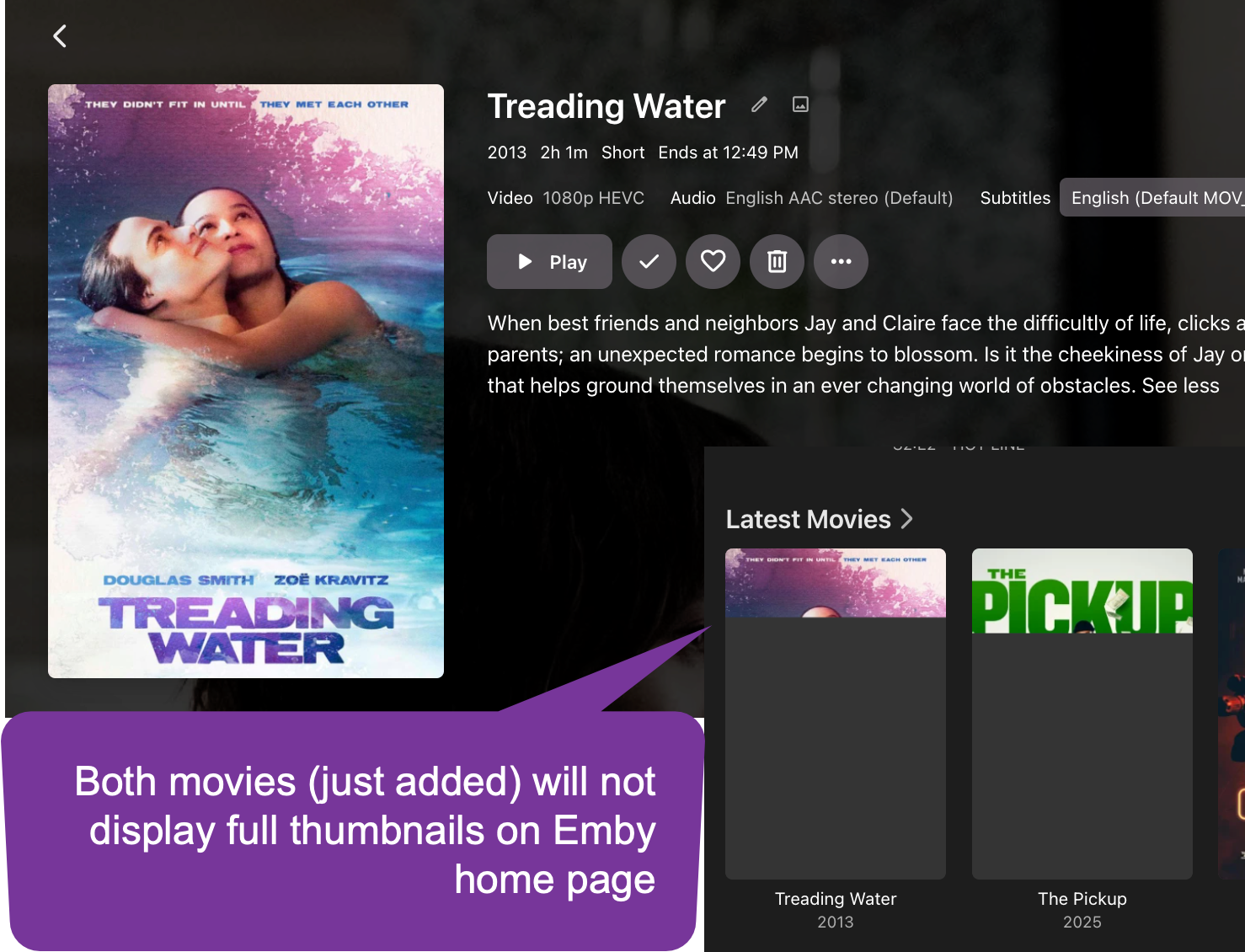Click the large Treading Water poster image
The image size is (1245, 952).
click(246, 381)
